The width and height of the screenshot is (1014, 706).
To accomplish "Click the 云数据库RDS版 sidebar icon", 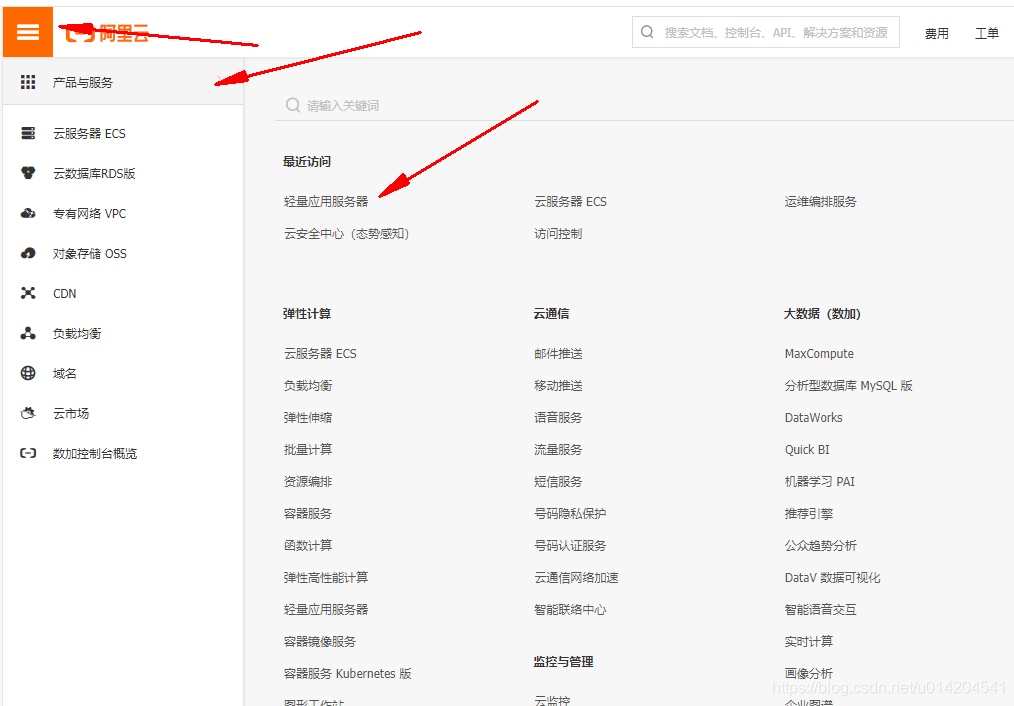I will (x=28, y=173).
